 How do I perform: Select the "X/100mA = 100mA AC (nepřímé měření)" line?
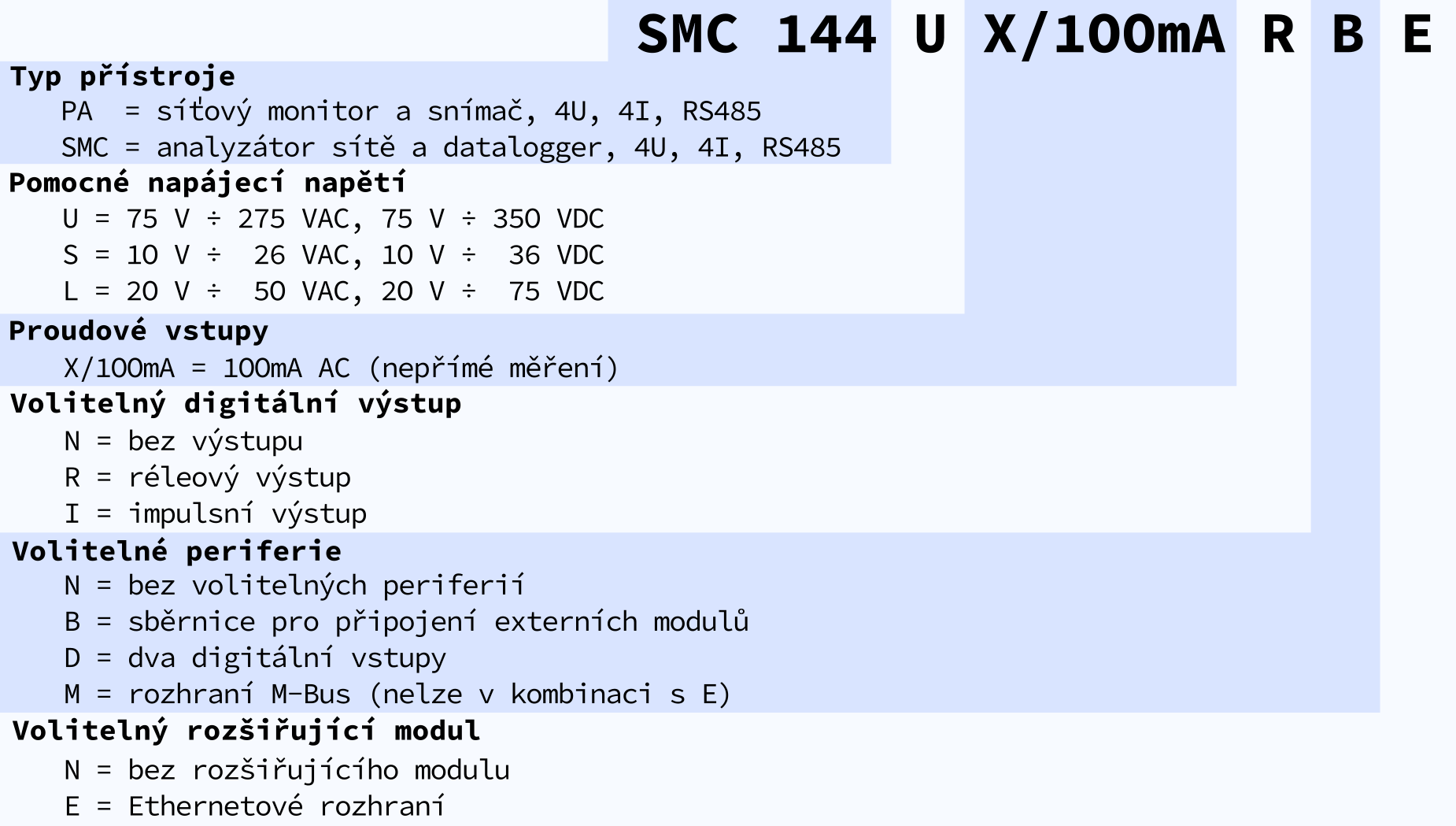point(341,368)
